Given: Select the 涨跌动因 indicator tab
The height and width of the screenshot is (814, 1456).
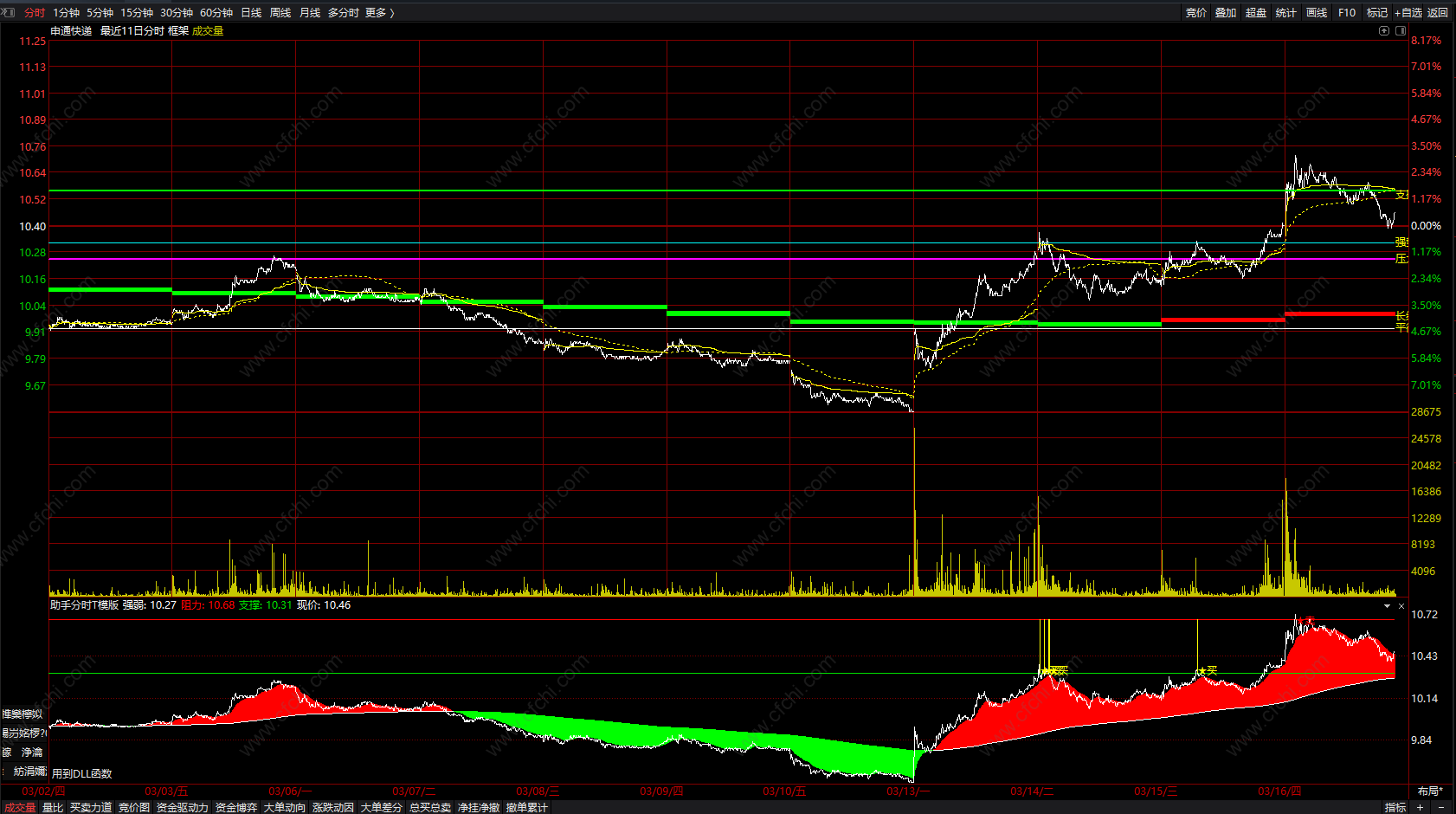Looking at the screenshot, I should tap(333, 808).
